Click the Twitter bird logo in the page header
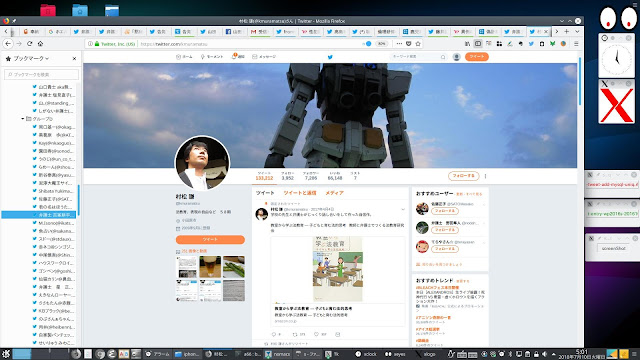The image size is (640, 360). tap(330, 57)
